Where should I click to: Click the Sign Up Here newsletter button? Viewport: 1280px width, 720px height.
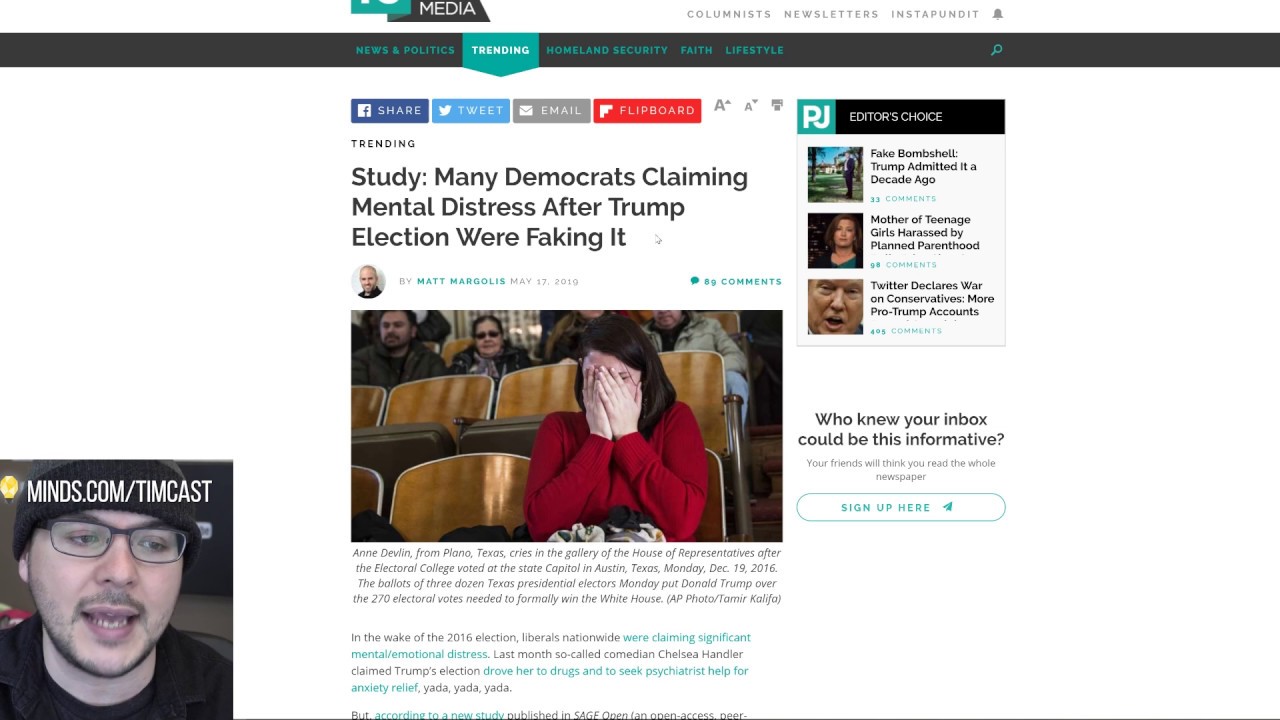[901, 507]
